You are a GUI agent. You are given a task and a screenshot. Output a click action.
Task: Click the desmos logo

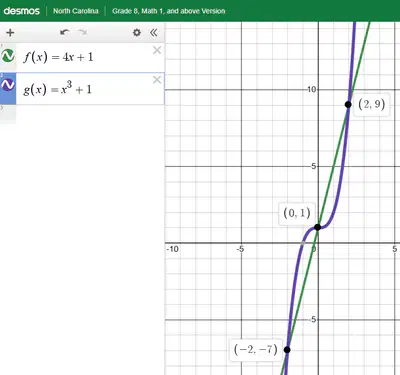point(22,11)
